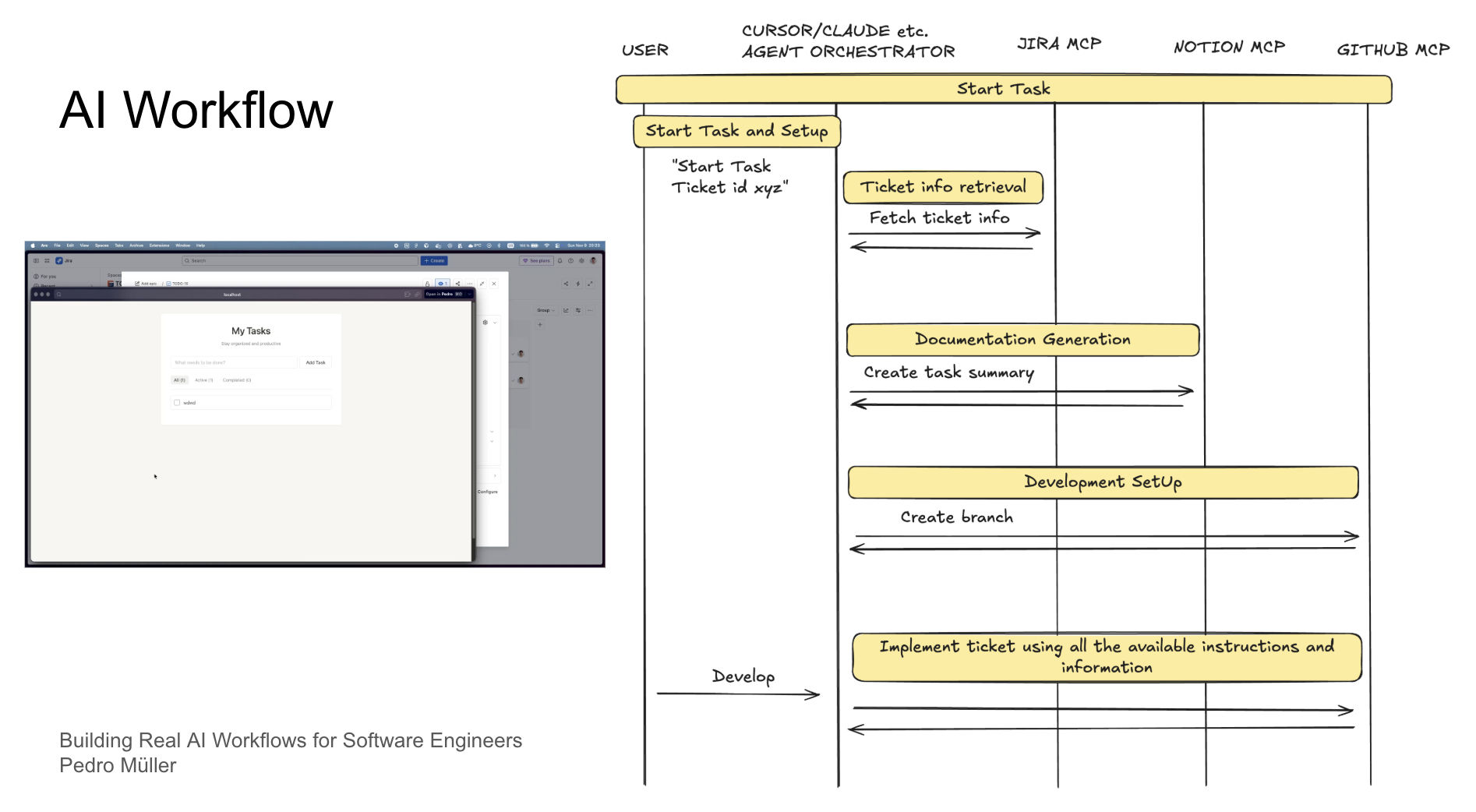Toggle the watch eye button in ticket dialog
This screenshot has height=812, width=1476.
pyautogui.click(x=443, y=284)
